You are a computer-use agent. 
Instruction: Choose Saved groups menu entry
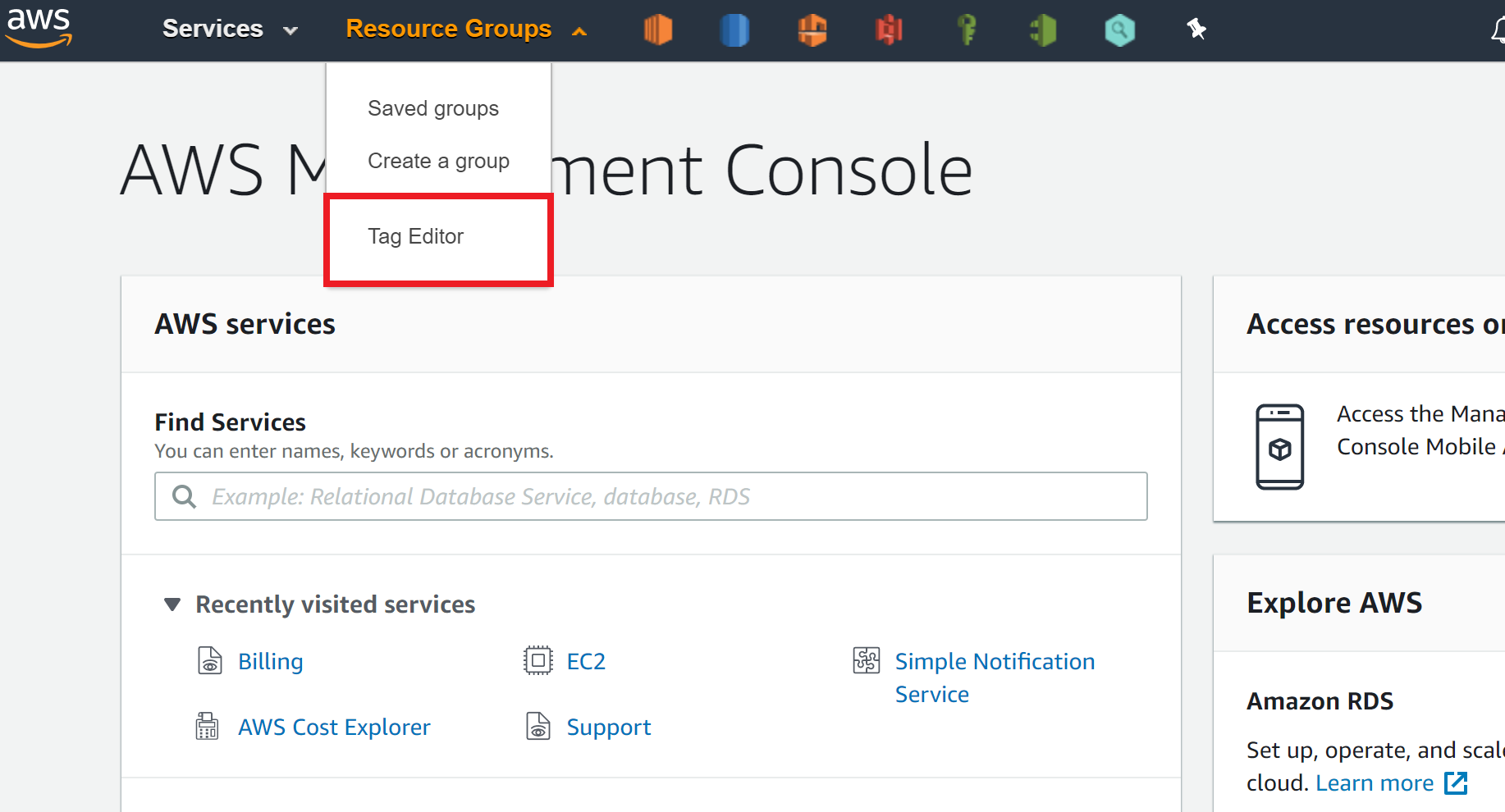click(432, 108)
